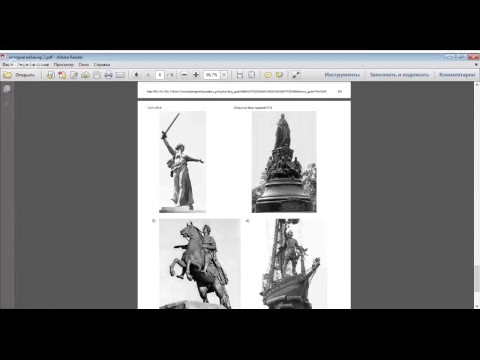Click the print icon in toolbar
This screenshot has height=360, width=480.
pyautogui.click(x=108, y=75)
